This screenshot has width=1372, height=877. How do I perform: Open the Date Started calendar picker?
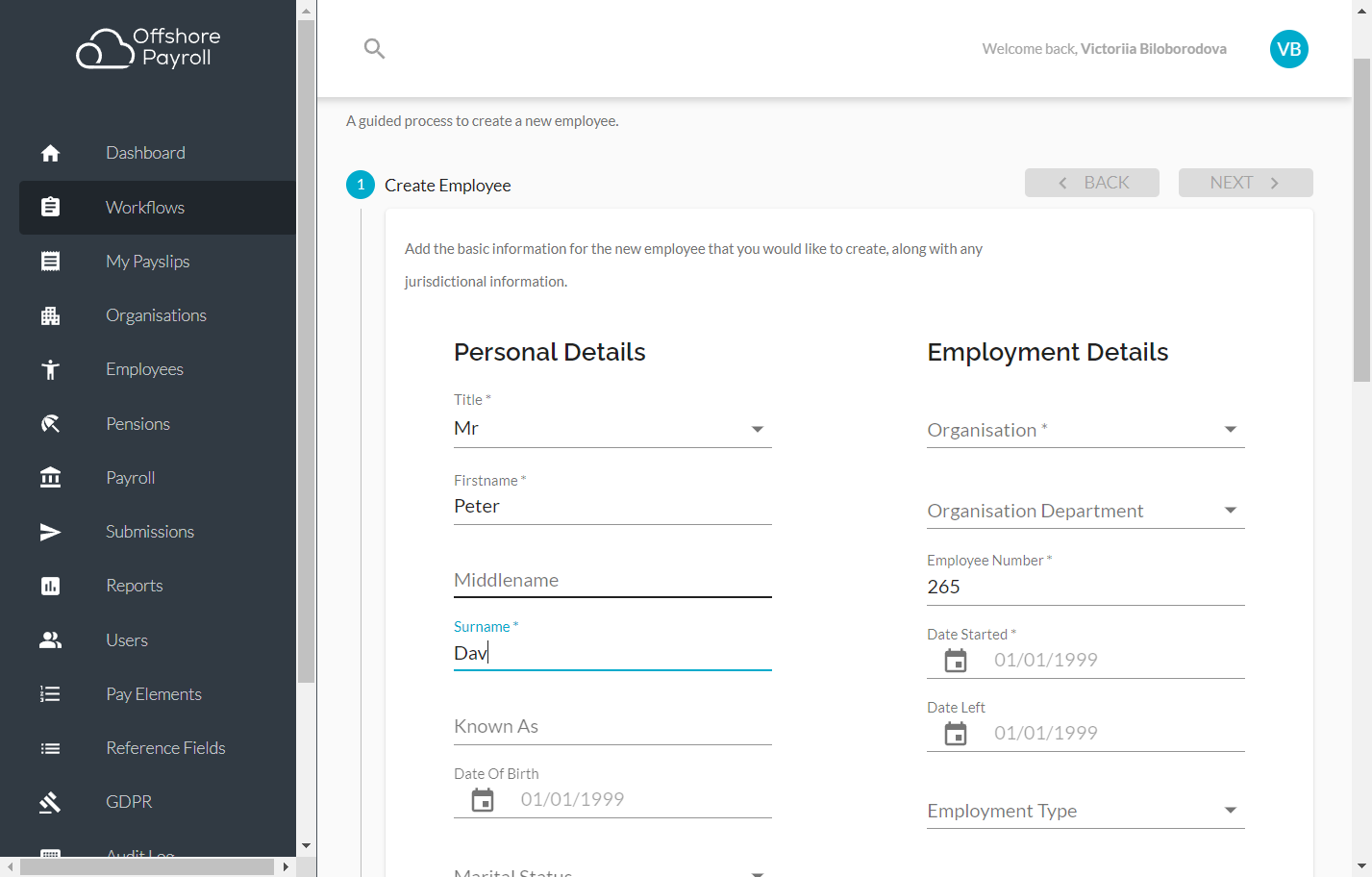coord(956,661)
